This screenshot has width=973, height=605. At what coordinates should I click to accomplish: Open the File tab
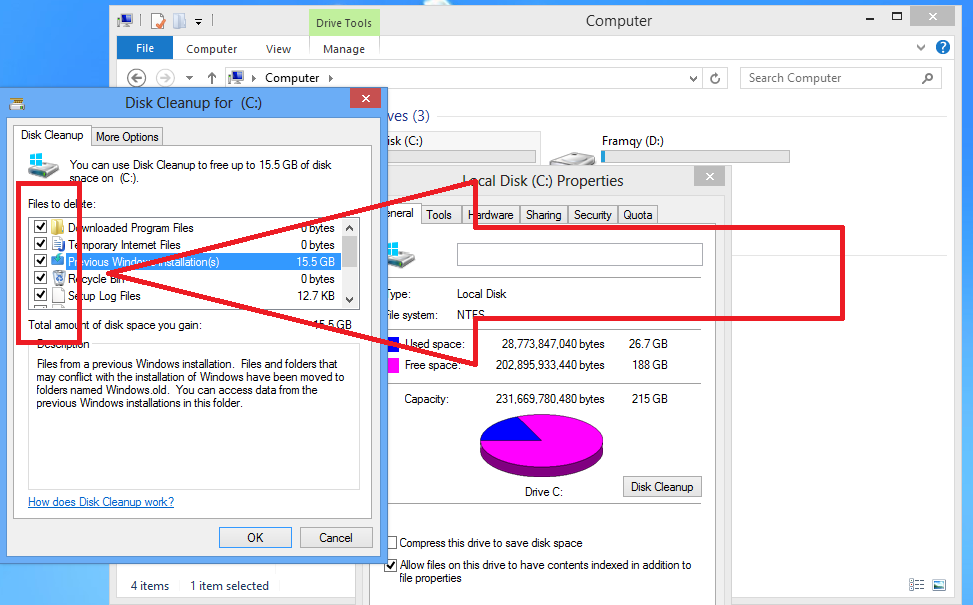[145, 48]
